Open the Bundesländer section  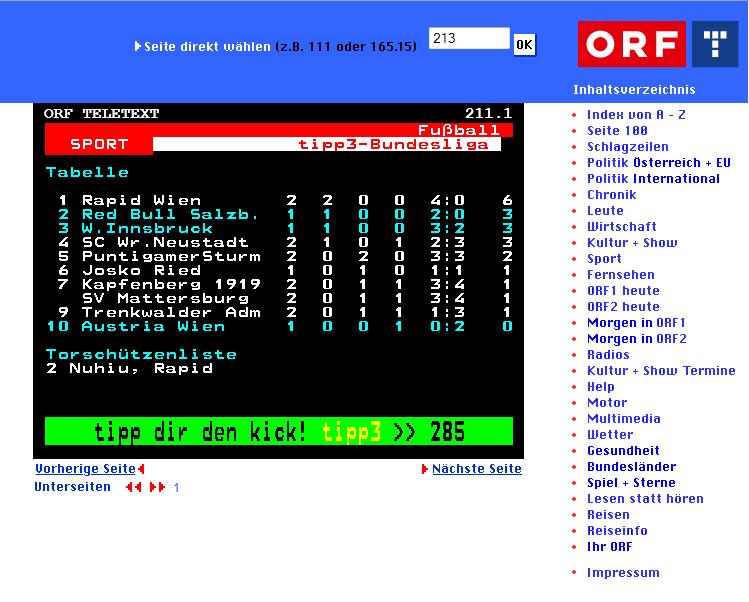pos(631,467)
